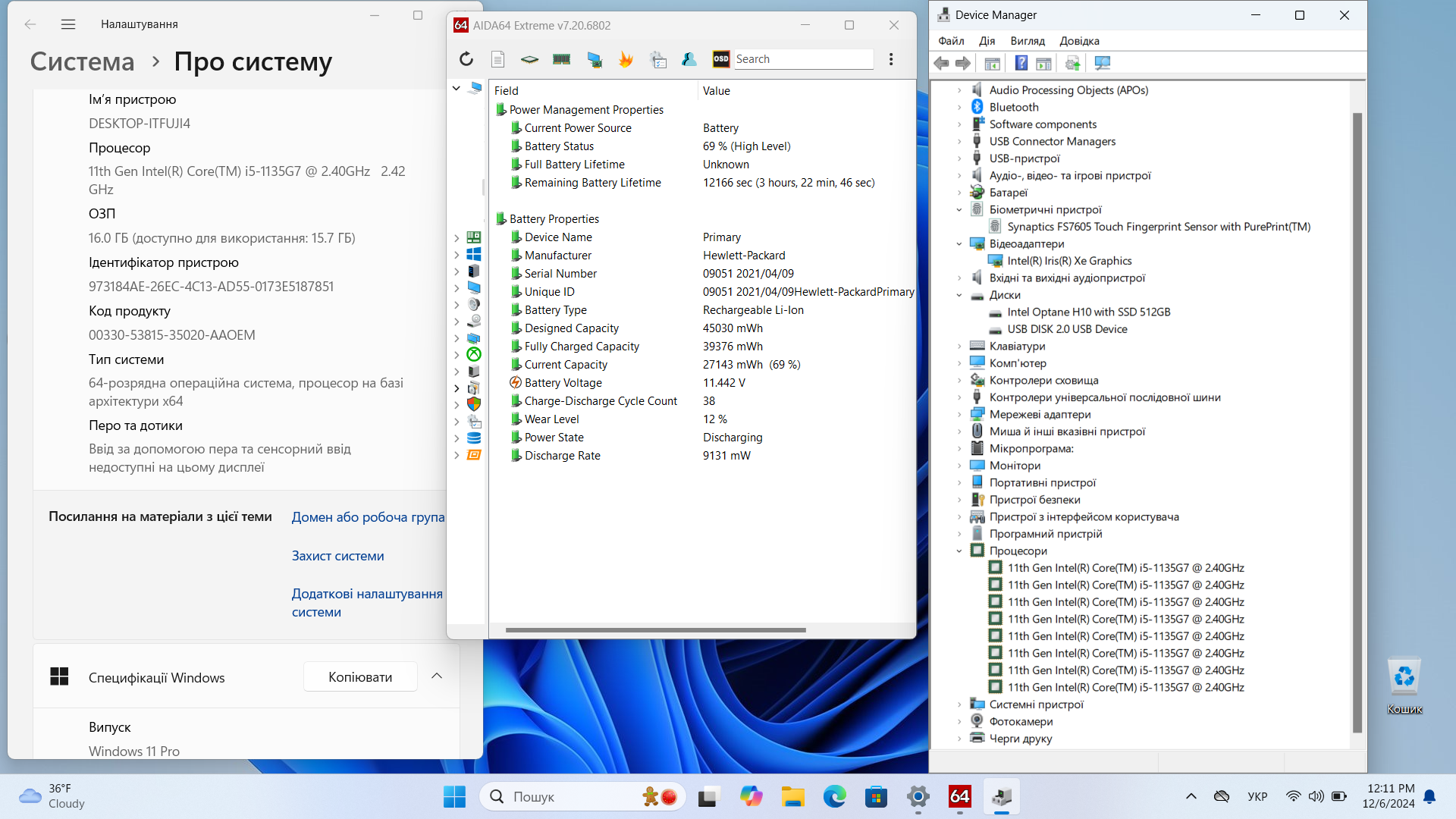Open the Домен або робоча група link
1456x819 pixels.
pos(368,517)
